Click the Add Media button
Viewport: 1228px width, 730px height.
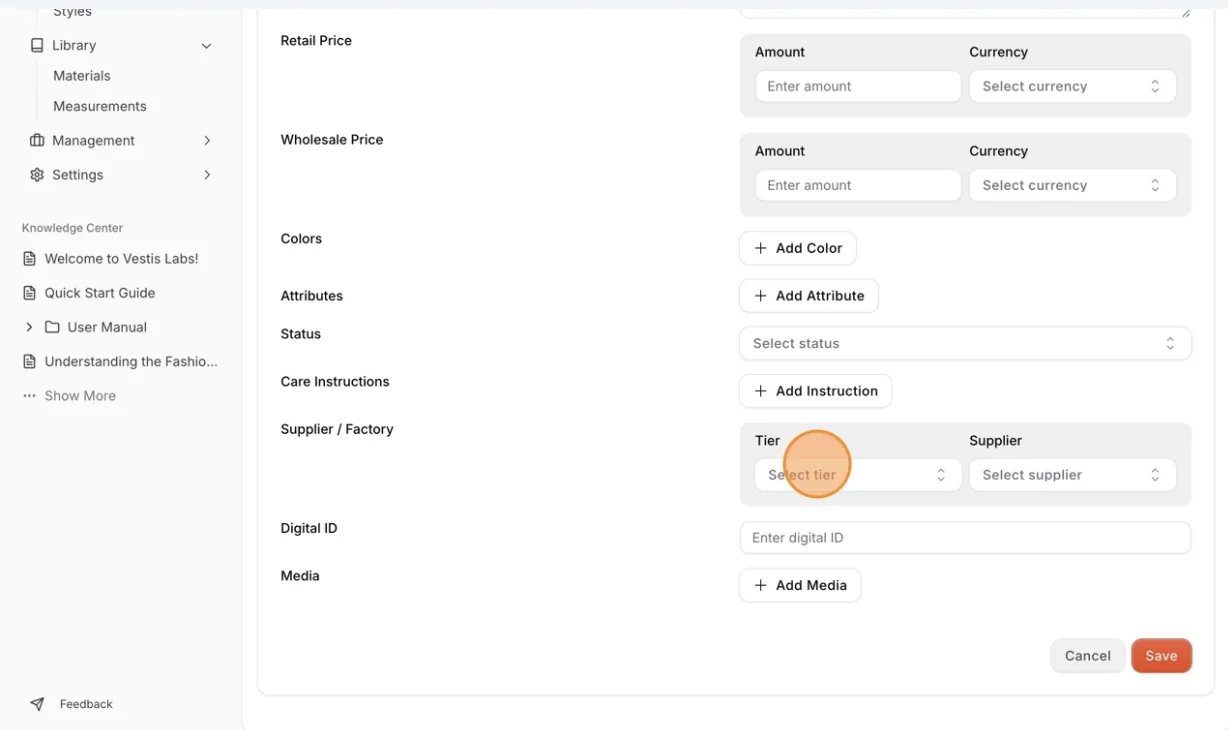pos(800,585)
